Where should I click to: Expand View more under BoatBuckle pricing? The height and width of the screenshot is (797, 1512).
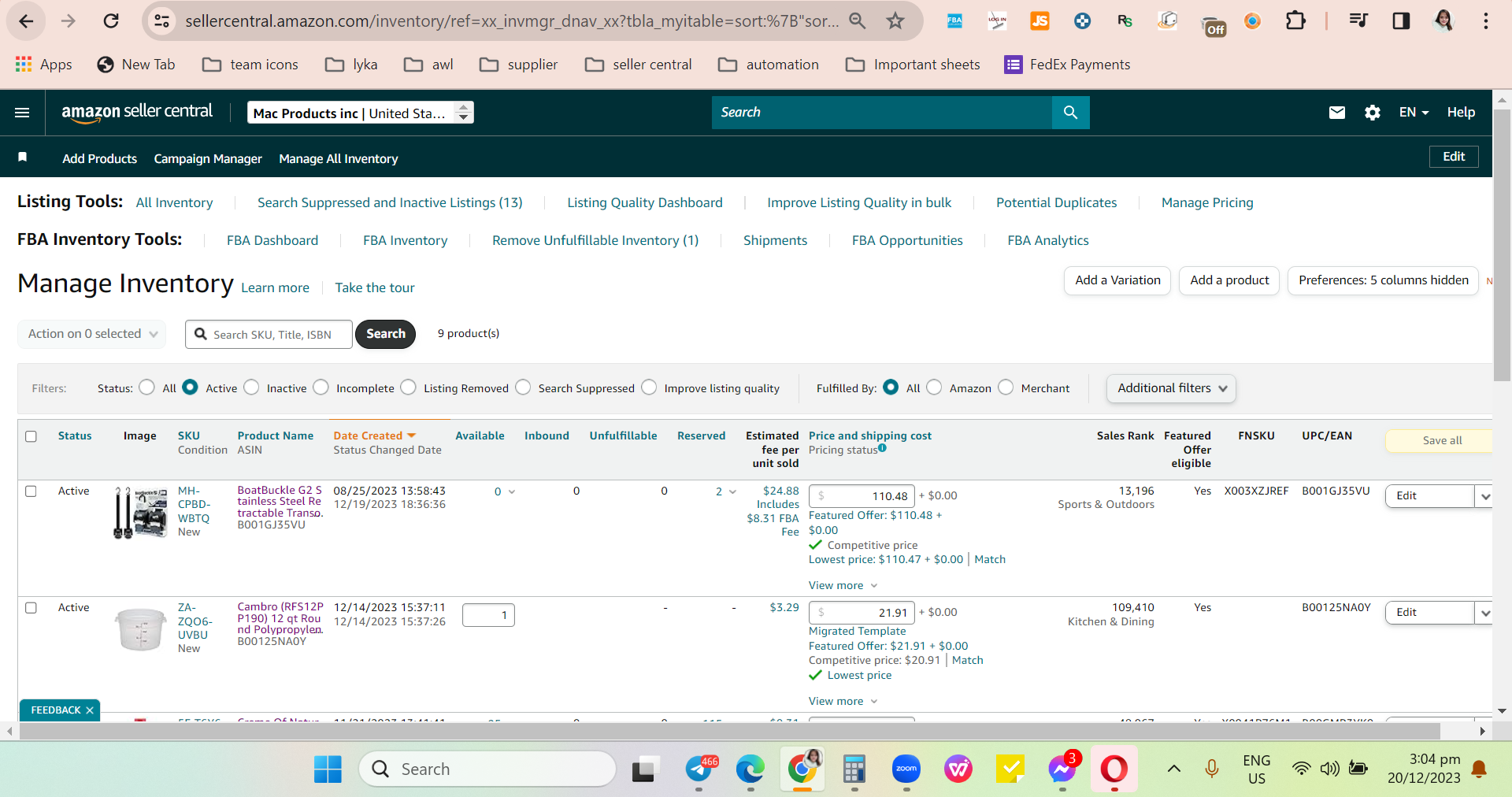[x=843, y=585]
